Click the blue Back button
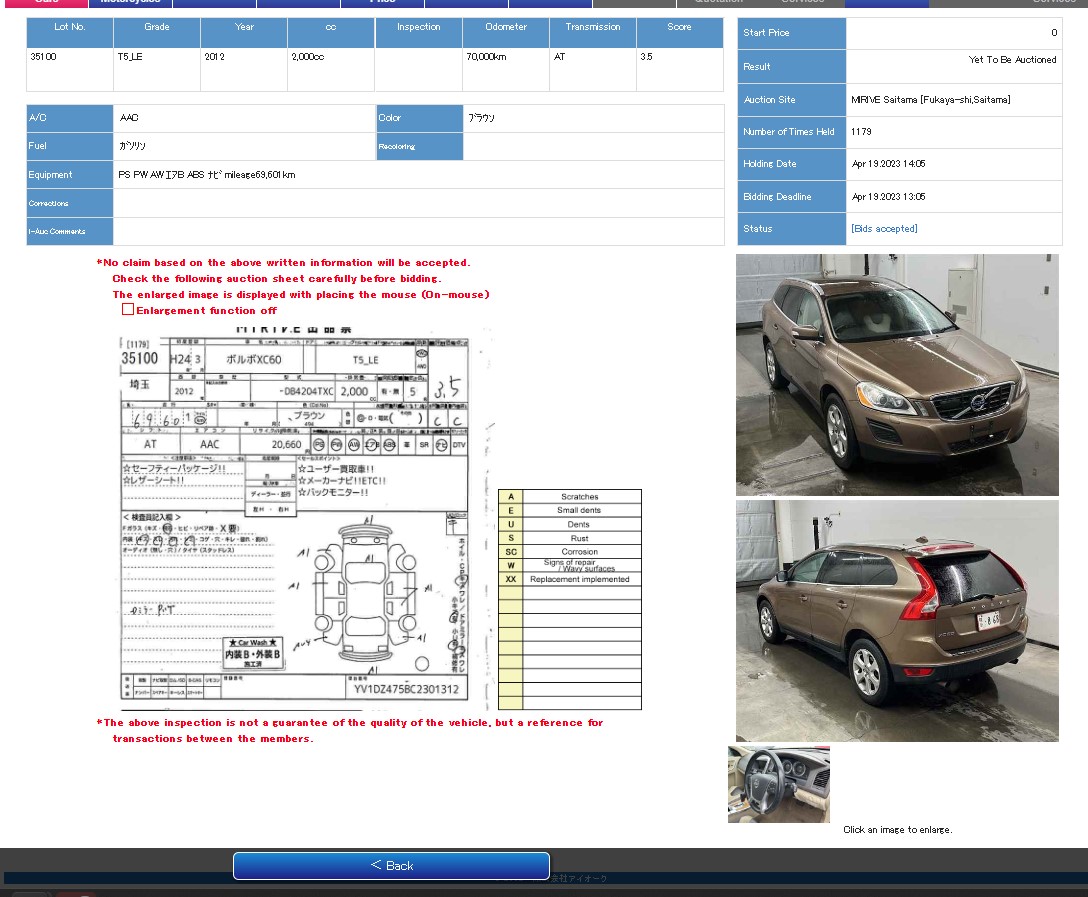 (x=391, y=865)
